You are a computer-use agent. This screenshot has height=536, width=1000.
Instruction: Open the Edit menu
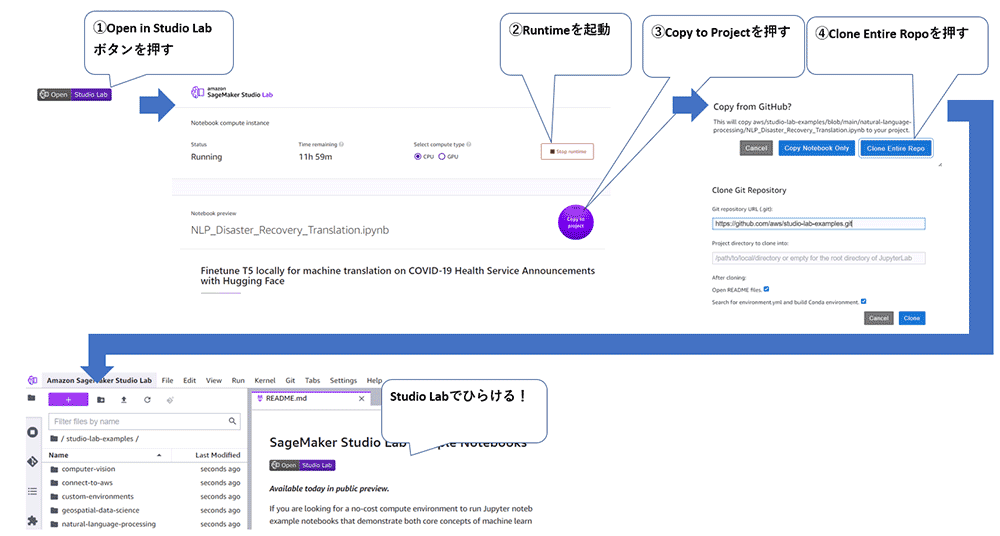tap(189, 380)
